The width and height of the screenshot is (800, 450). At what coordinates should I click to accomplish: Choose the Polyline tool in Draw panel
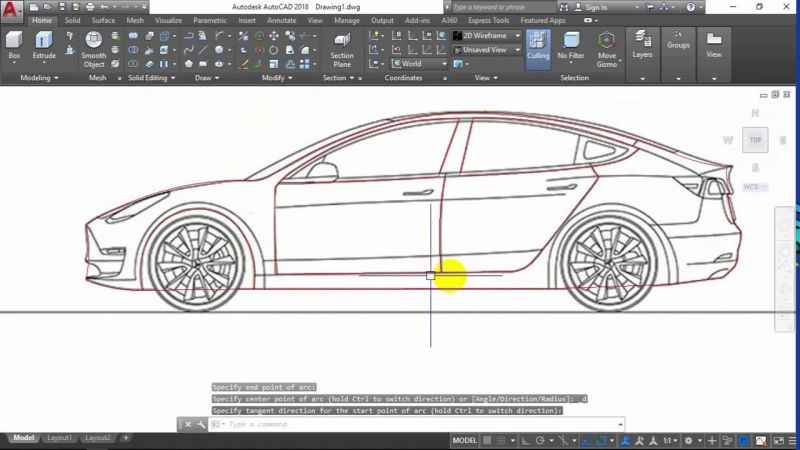188,36
